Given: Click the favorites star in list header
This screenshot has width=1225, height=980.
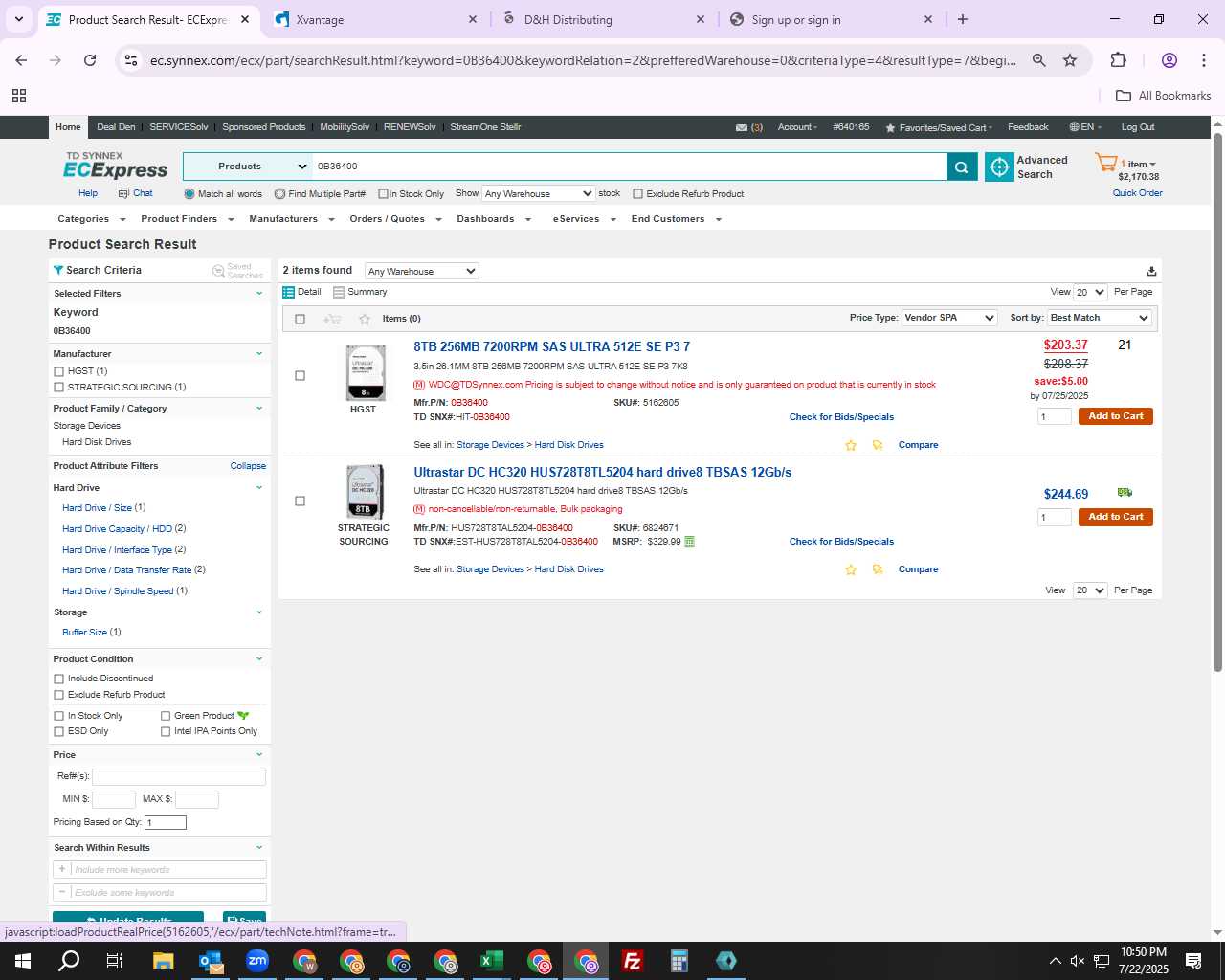Looking at the screenshot, I should point(364,319).
